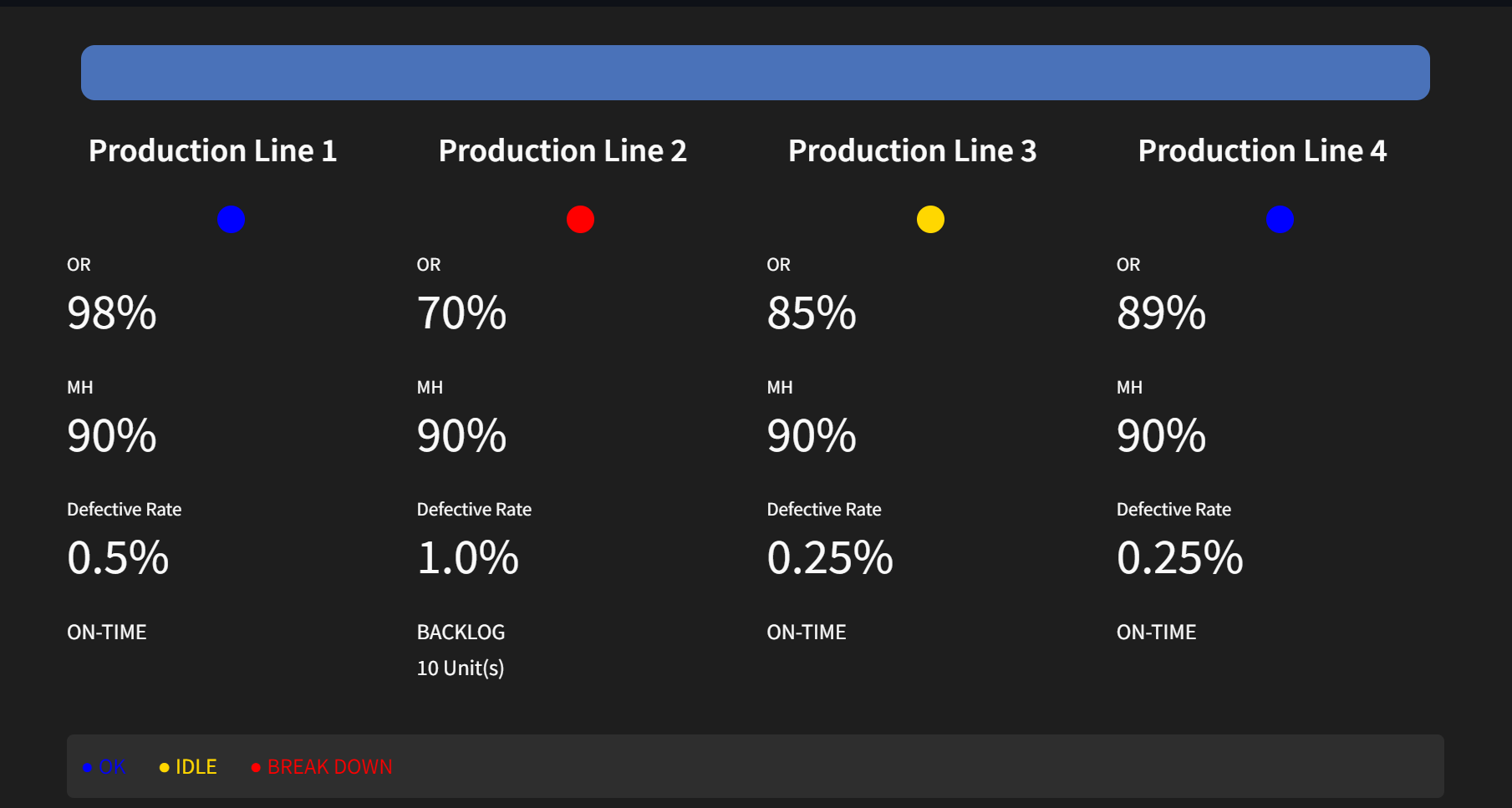Click the 1.0% Defective Rate value
This screenshot has width=1512, height=808.
(x=468, y=558)
